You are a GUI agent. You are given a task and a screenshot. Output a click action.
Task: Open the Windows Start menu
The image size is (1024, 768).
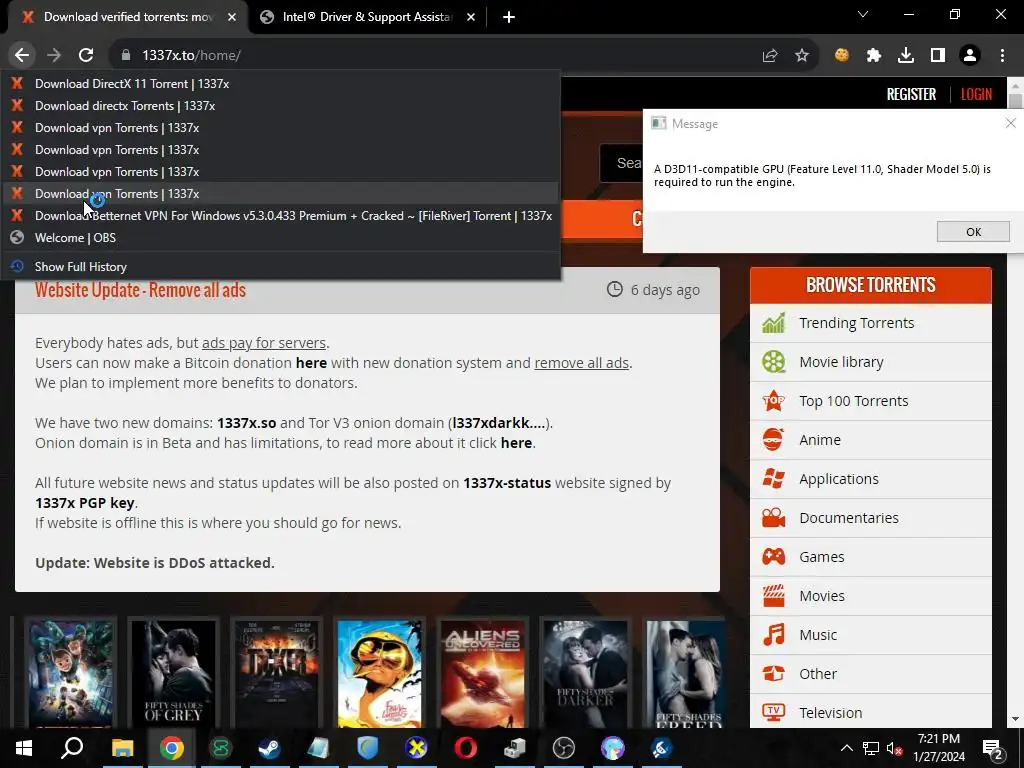(x=24, y=748)
